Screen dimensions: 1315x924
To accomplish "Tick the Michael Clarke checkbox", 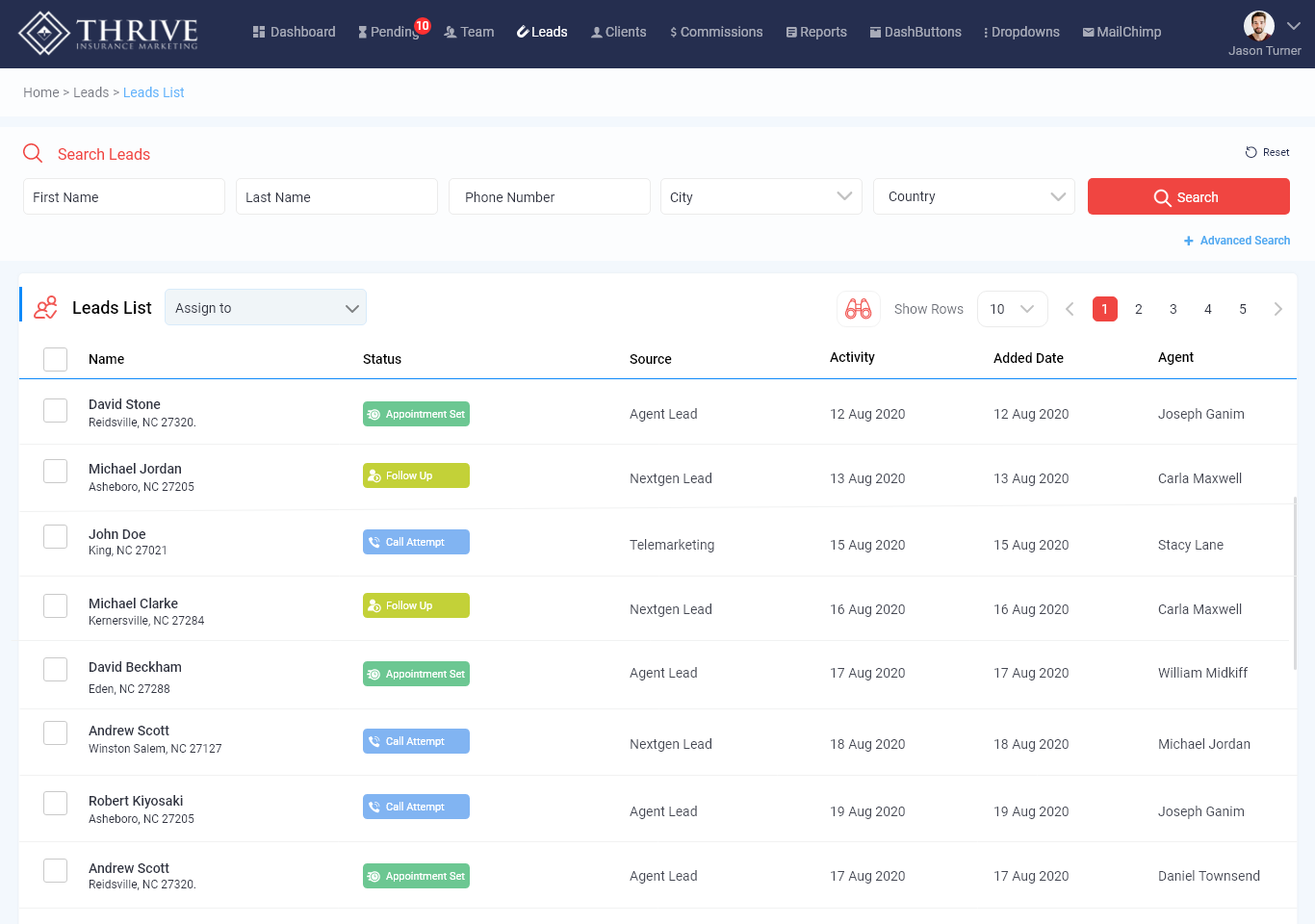I will click(56, 605).
